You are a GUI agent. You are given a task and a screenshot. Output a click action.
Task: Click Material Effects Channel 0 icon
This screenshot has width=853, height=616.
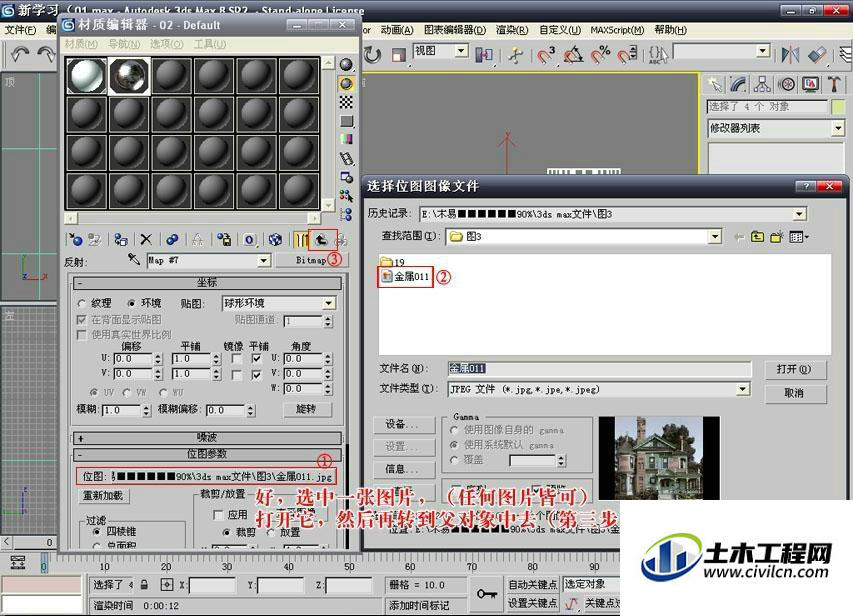pos(250,239)
